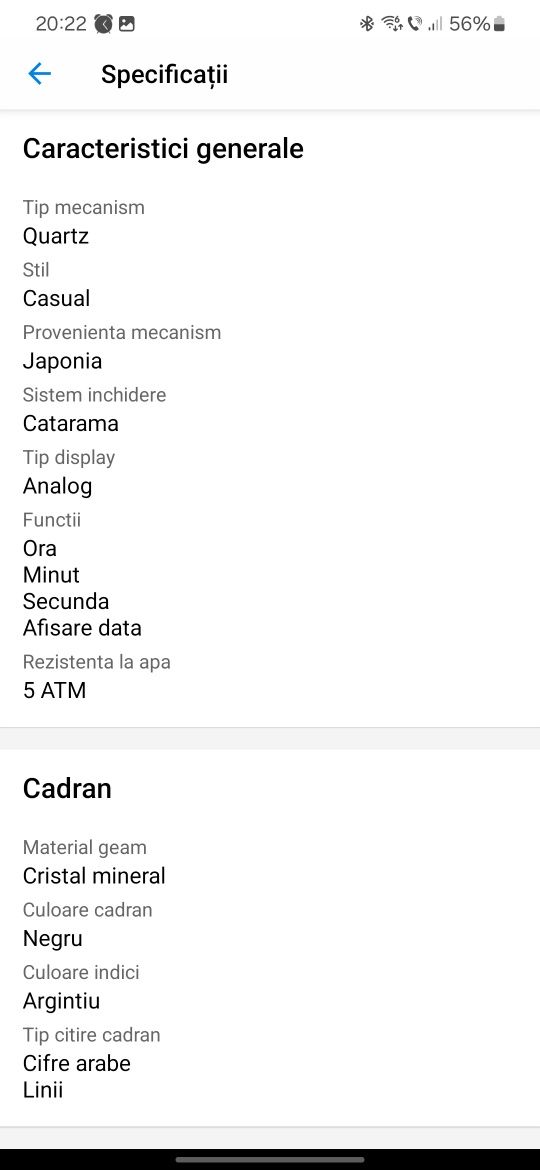Screen dimensions: 540x1170
Task: Tap the Afisare data function entry
Action: [82, 628]
